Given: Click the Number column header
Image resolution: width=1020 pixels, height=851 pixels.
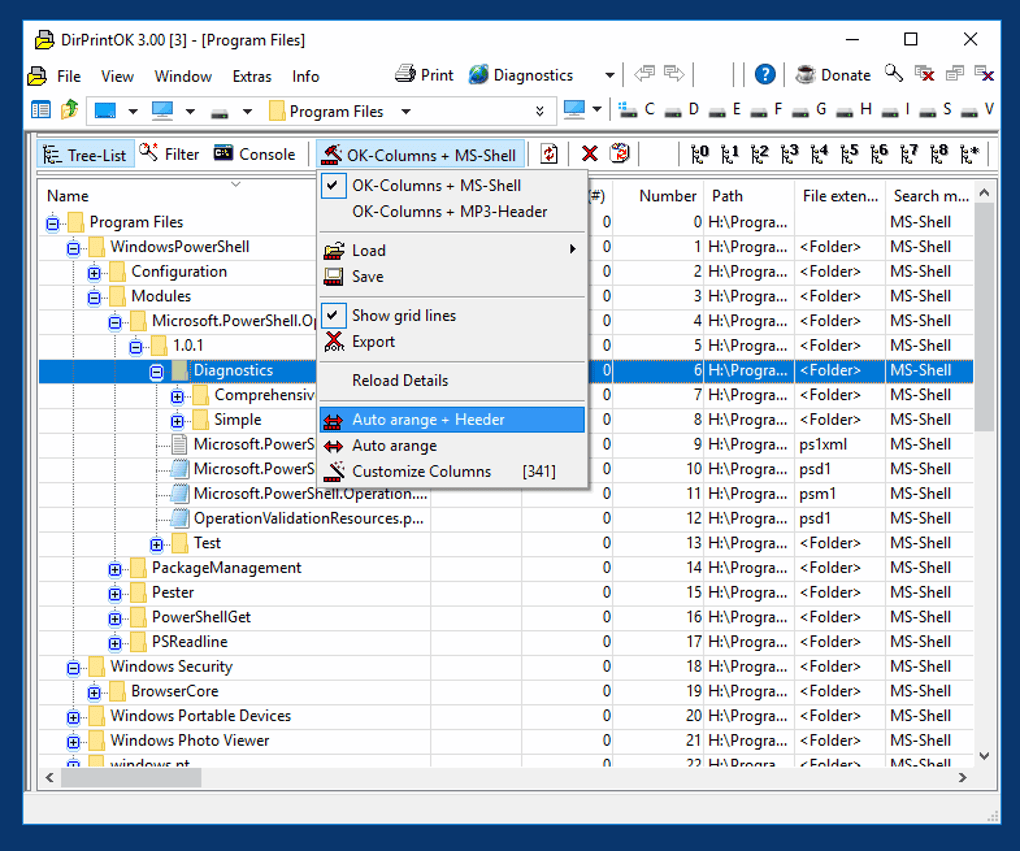Looking at the screenshot, I should 667,196.
